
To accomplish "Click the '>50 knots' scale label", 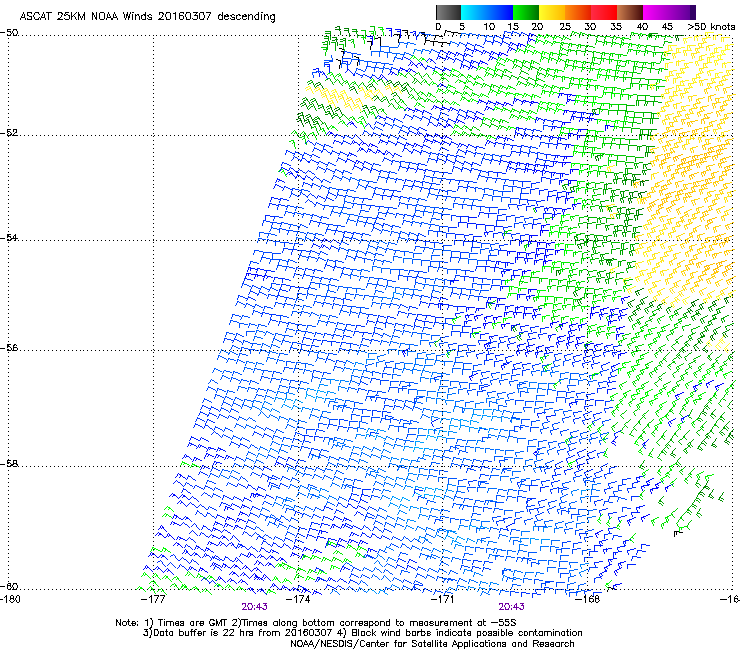I will click(711, 27).
